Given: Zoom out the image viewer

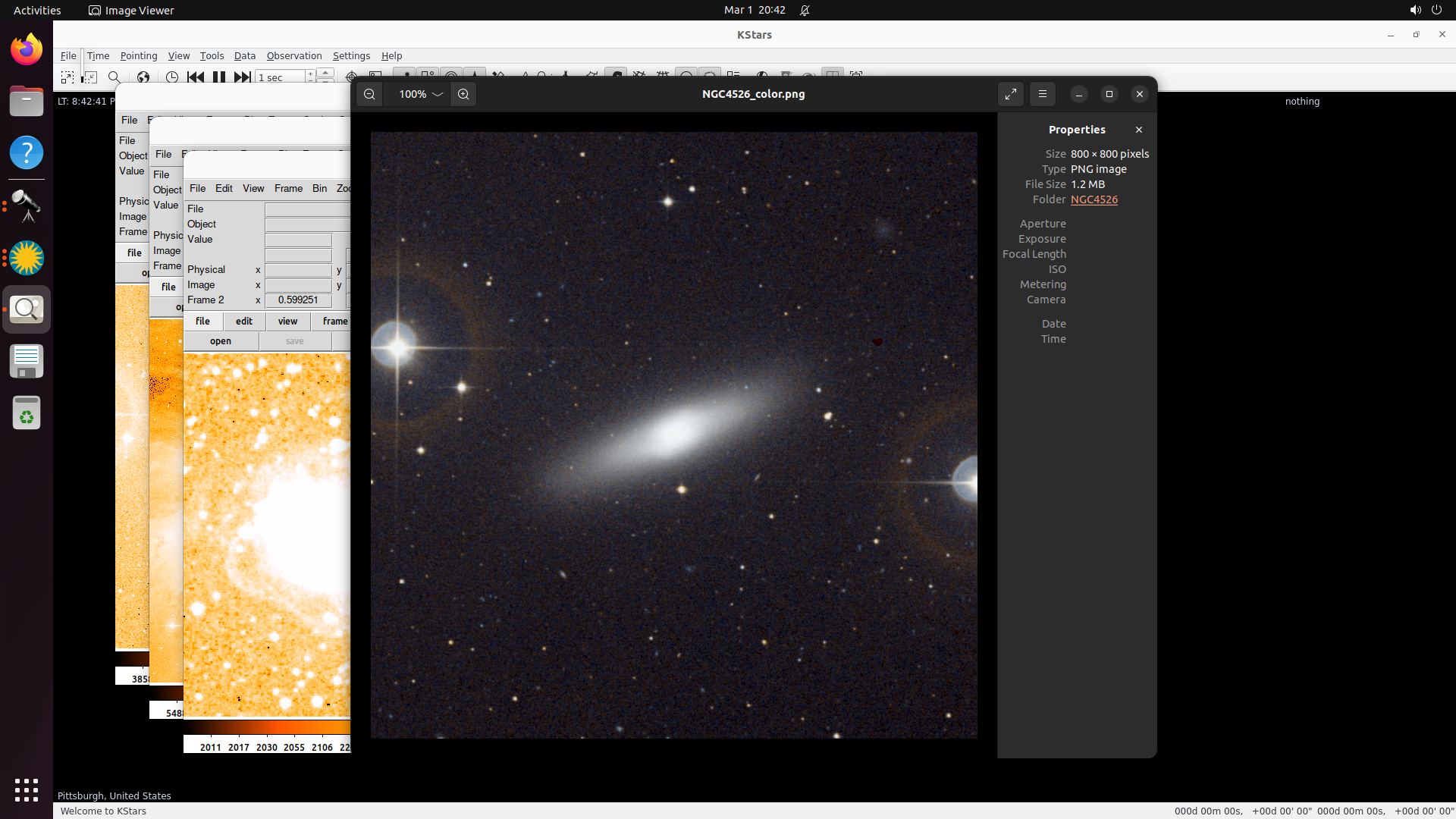Looking at the screenshot, I should (369, 94).
